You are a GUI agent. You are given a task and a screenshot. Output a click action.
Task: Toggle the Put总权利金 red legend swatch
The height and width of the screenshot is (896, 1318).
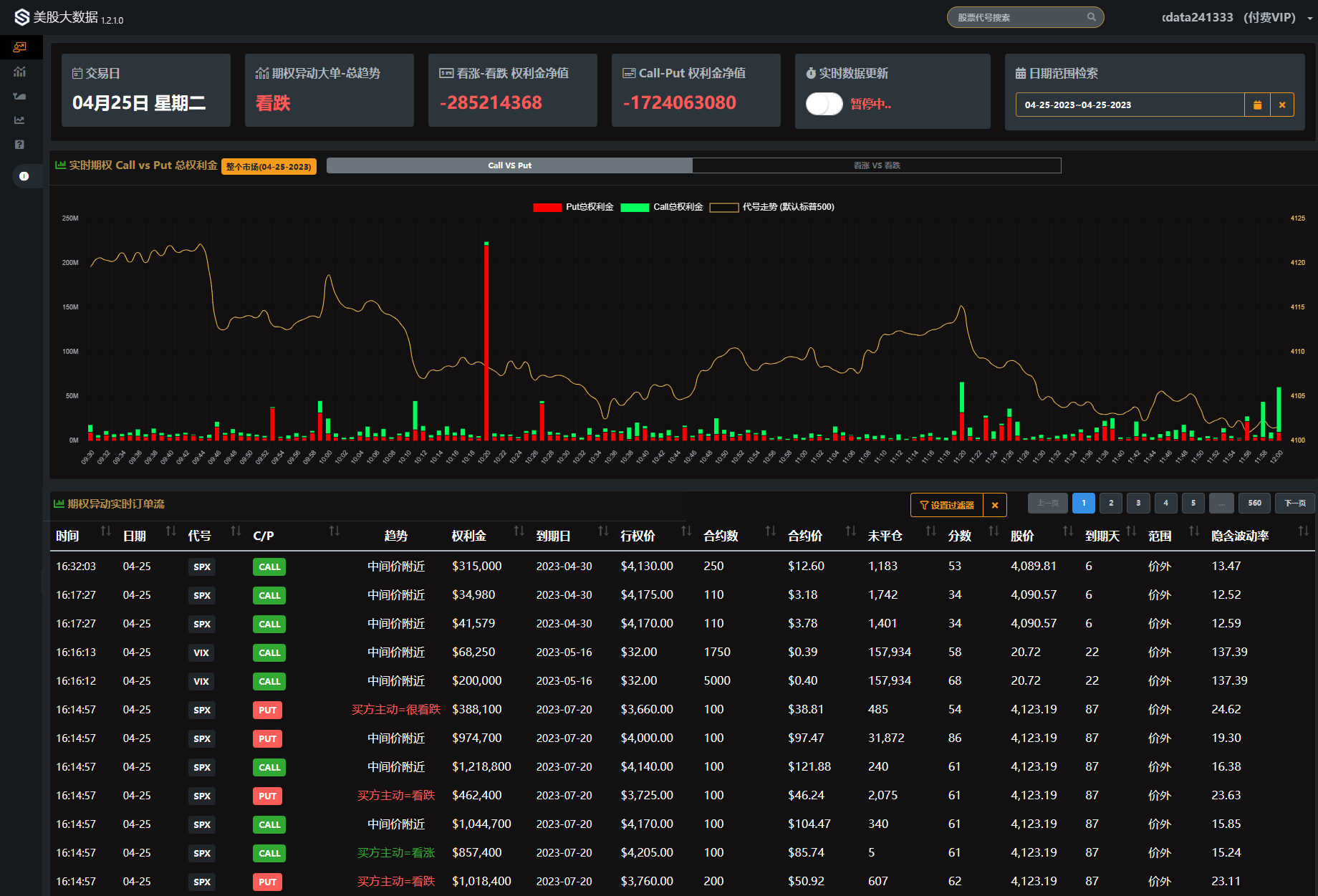547,208
